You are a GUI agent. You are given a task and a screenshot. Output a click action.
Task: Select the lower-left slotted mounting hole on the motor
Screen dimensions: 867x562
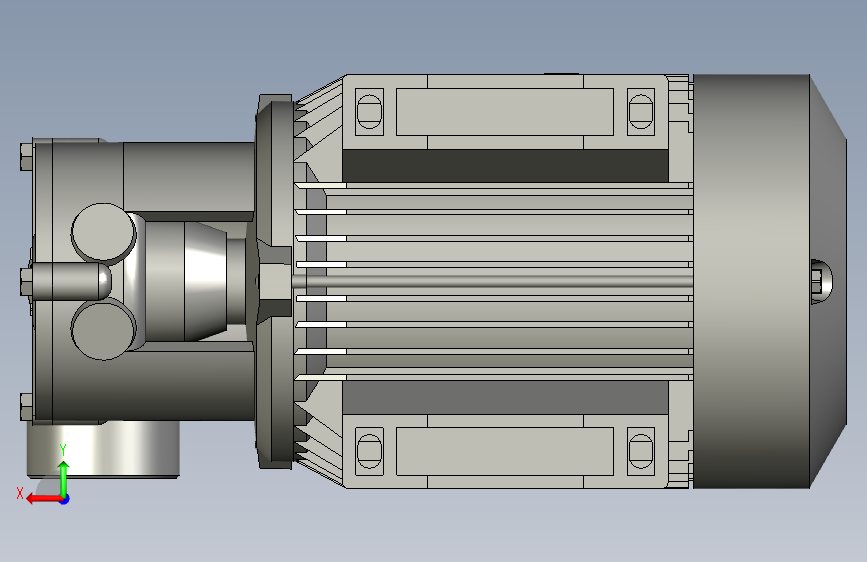point(369,451)
